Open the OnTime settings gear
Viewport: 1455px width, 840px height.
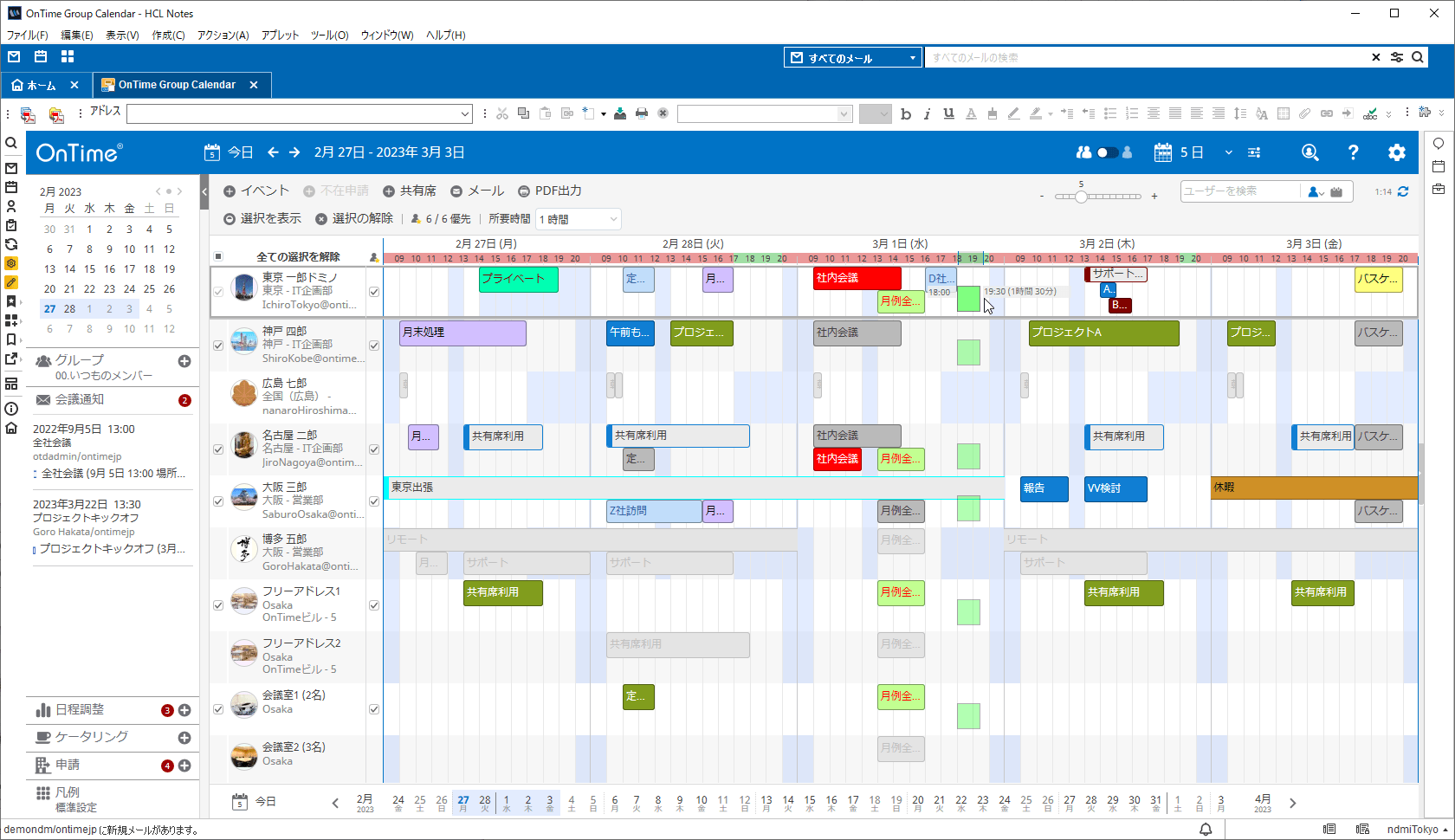pos(1396,152)
